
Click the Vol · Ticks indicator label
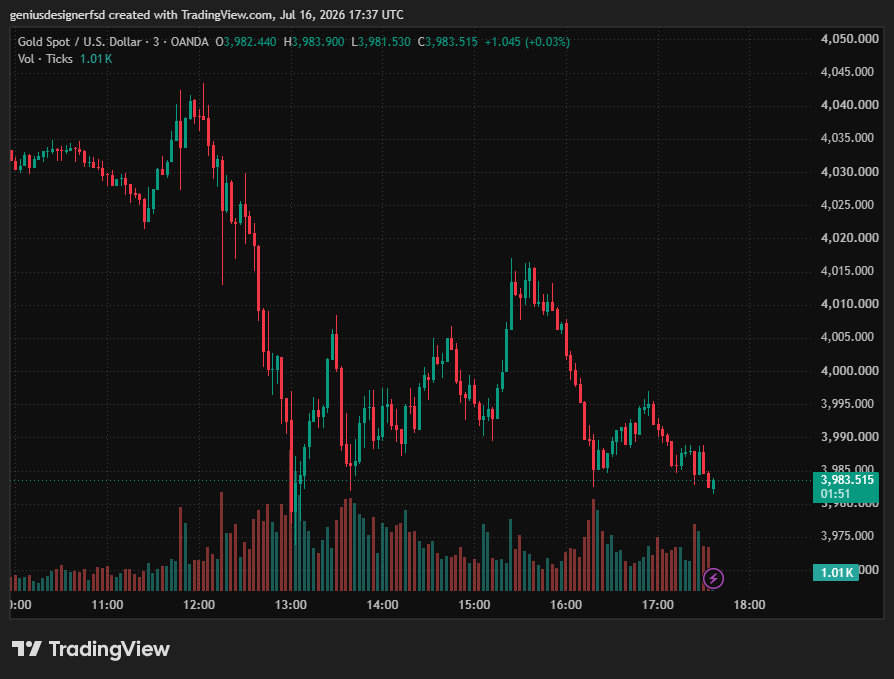click(45, 59)
